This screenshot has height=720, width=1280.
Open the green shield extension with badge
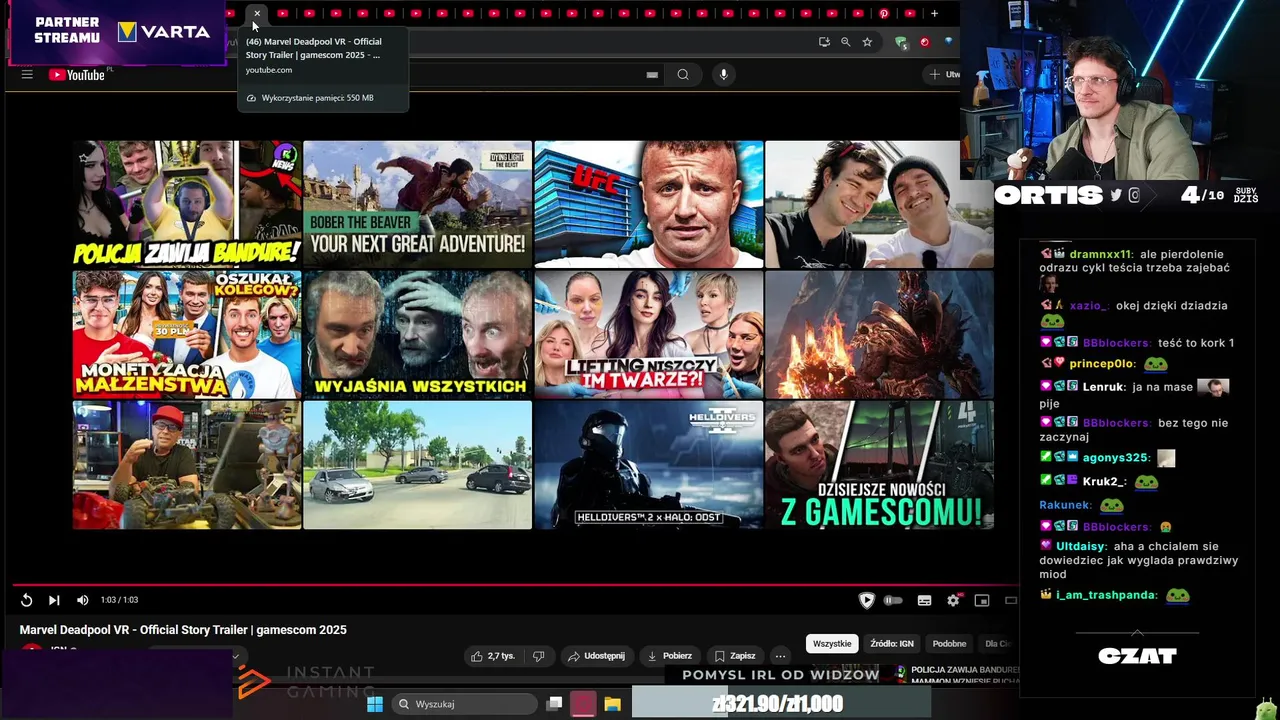[901, 42]
